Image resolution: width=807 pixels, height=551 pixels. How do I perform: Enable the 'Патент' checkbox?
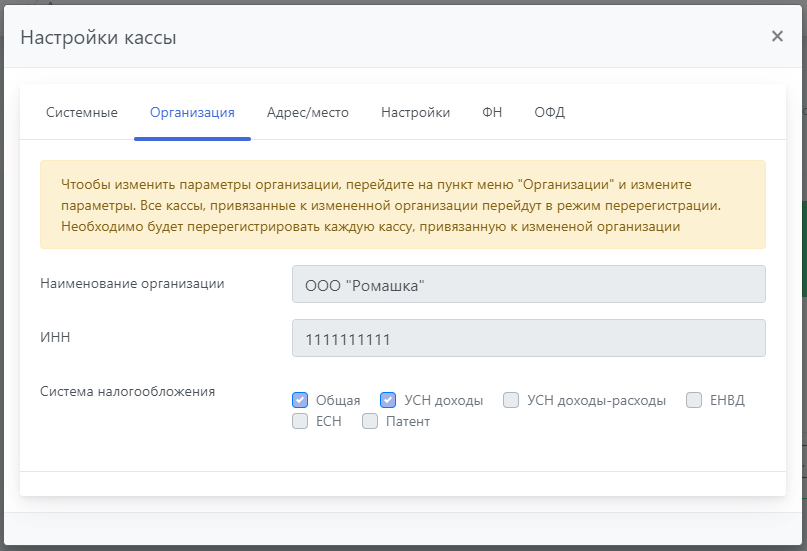370,421
